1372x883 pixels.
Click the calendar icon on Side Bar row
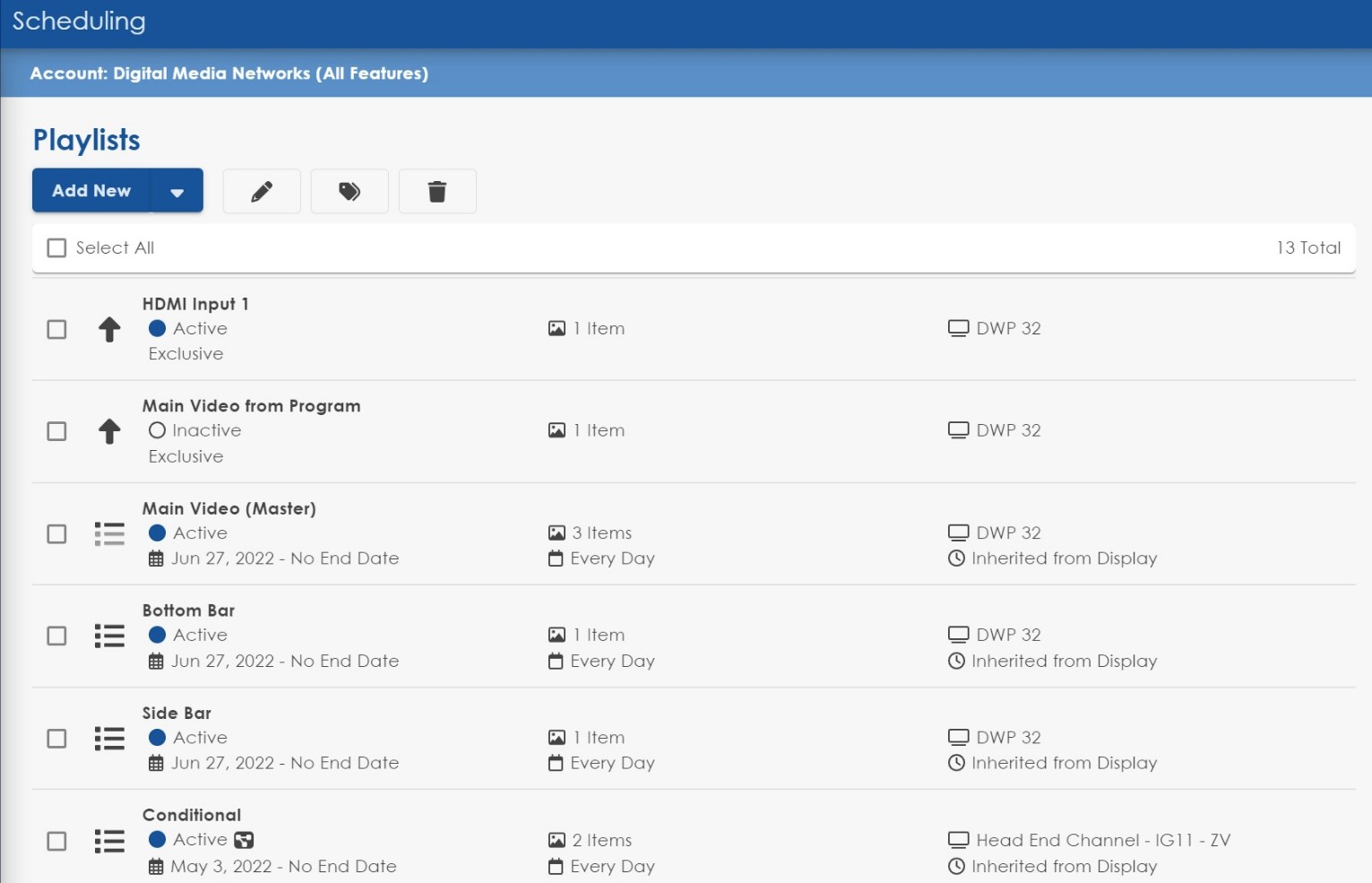[x=158, y=763]
